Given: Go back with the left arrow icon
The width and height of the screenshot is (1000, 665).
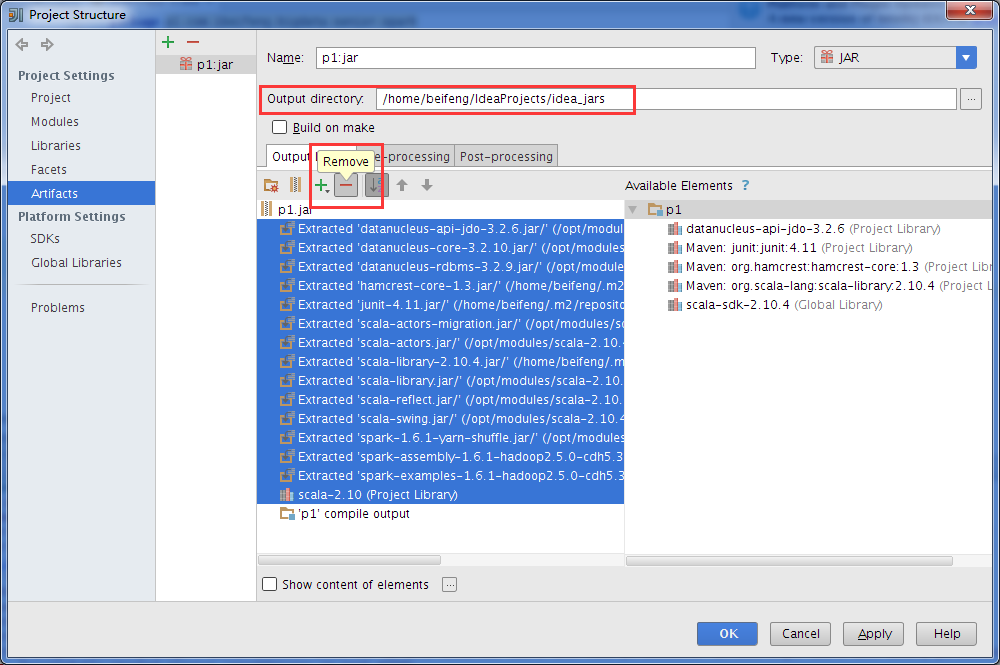Looking at the screenshot, I should (22, 45).
